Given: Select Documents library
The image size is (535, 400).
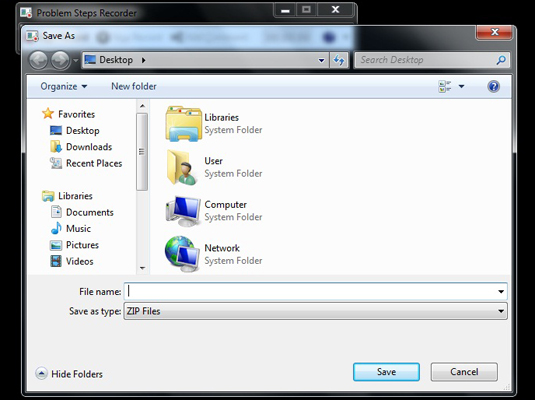Looking at the screenshot, I should (x=90, y=212).
